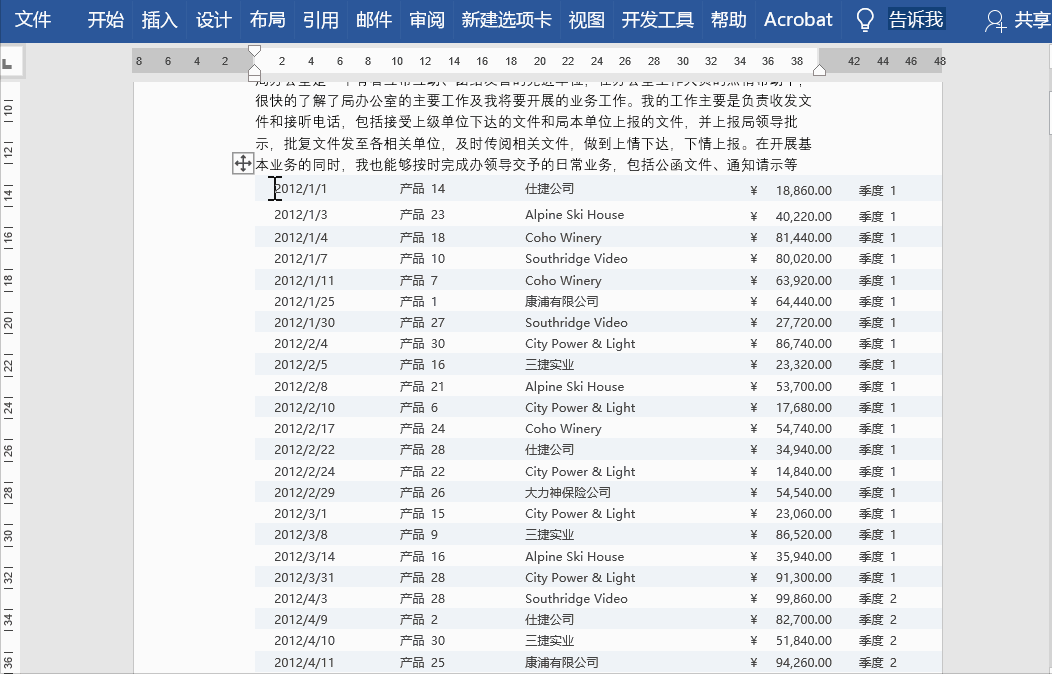Click Southridge Video in 2012/1/7 row
The height and width of the screenshot is (674, 1052).
[576, 258]
